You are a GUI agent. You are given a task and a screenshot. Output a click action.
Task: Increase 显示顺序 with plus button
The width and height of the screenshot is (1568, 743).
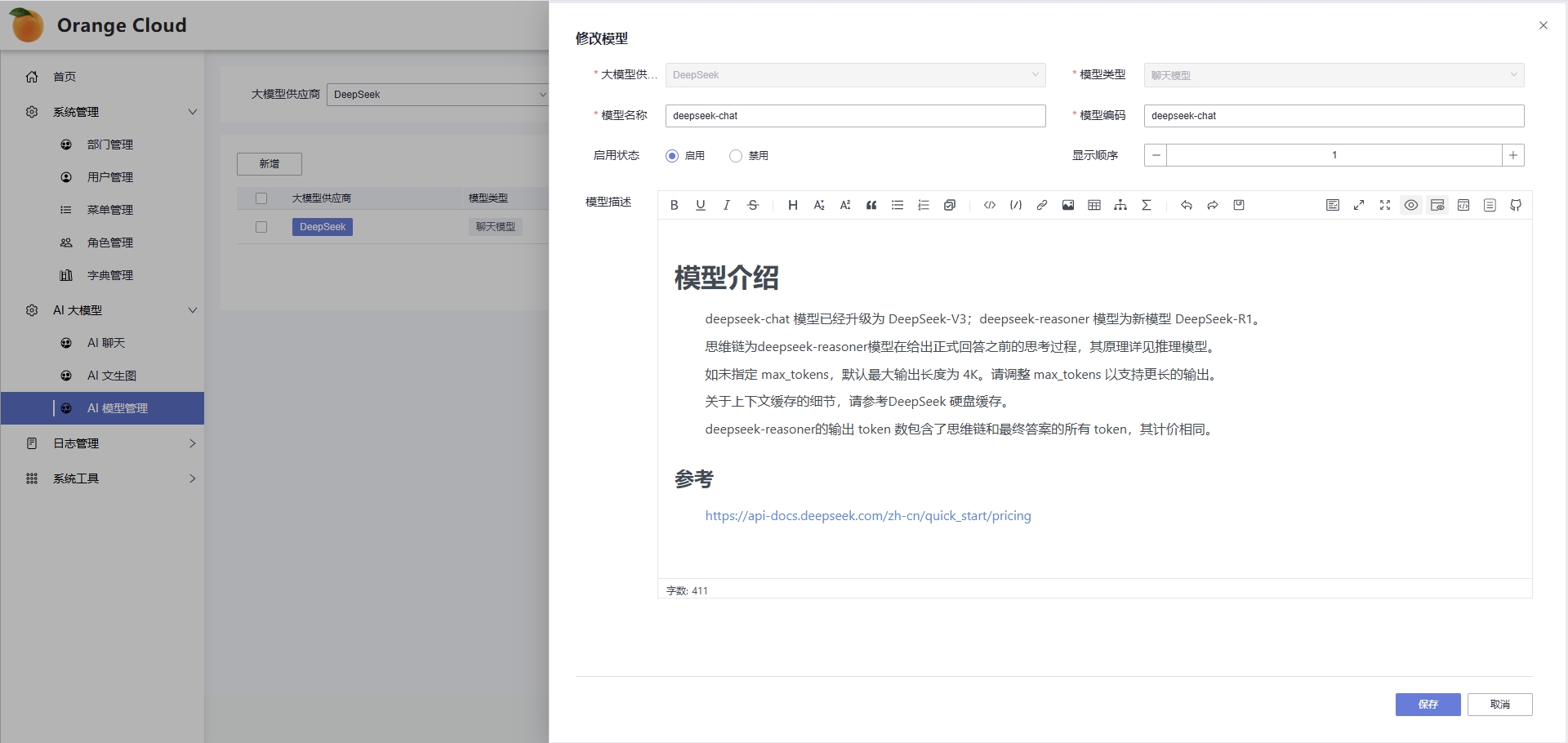1513,155
